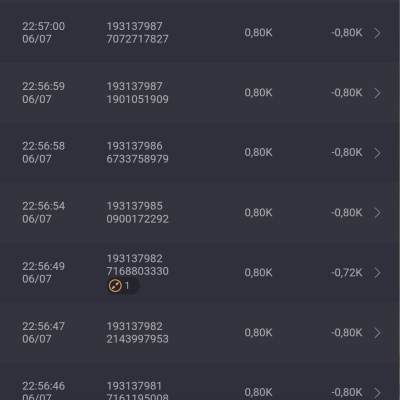Click -0,80K value in 22:56:47 row
400x400 pixels.
pos(347,333)
